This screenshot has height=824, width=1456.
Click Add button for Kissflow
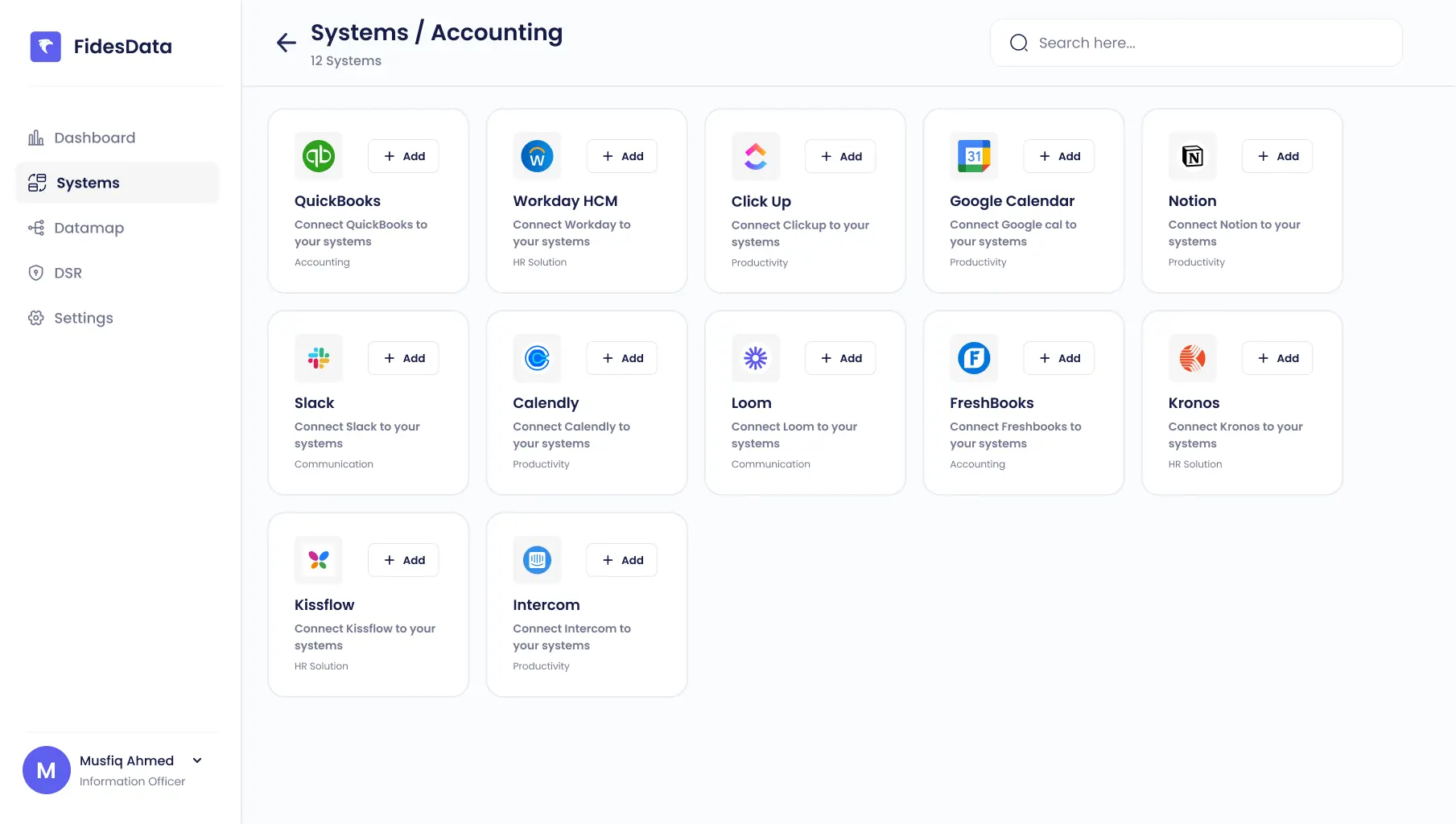pyautogui.click(x=403, y=560)
